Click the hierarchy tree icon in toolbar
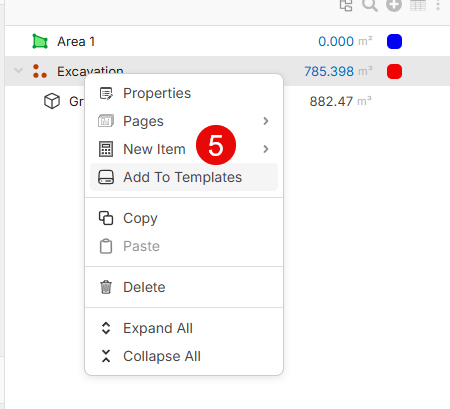Viewport: 450px width, 409px height. click(x=346, y=5)
